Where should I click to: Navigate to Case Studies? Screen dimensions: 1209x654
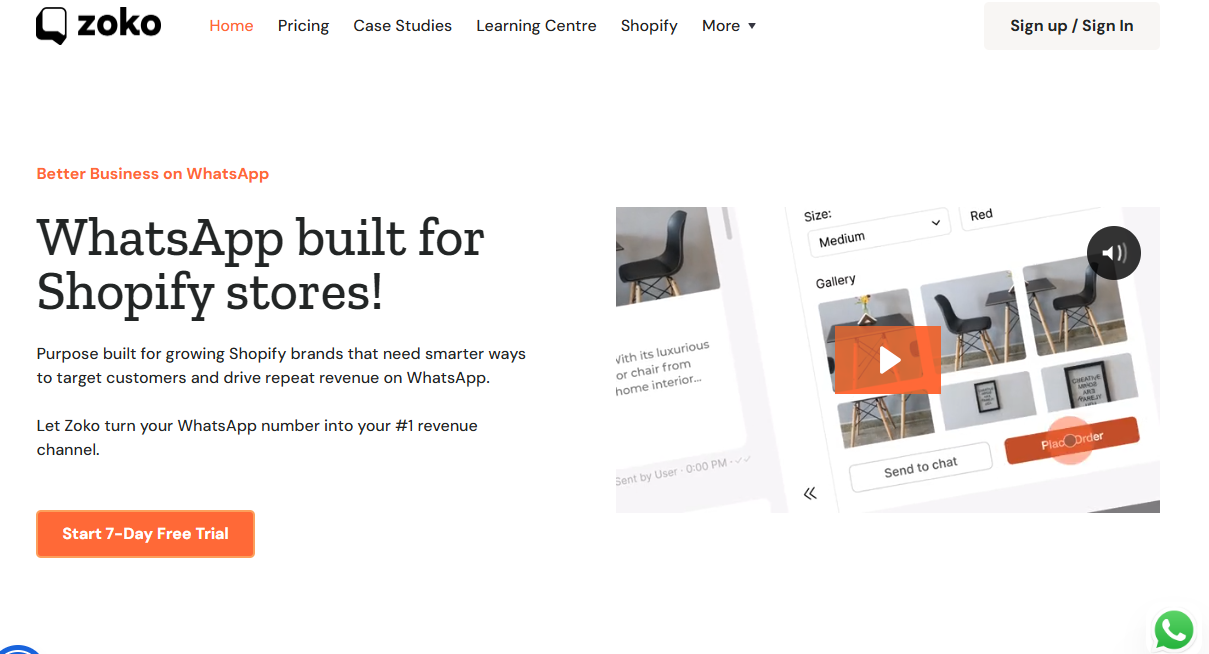pyautogui.click(x=402, y=26)
